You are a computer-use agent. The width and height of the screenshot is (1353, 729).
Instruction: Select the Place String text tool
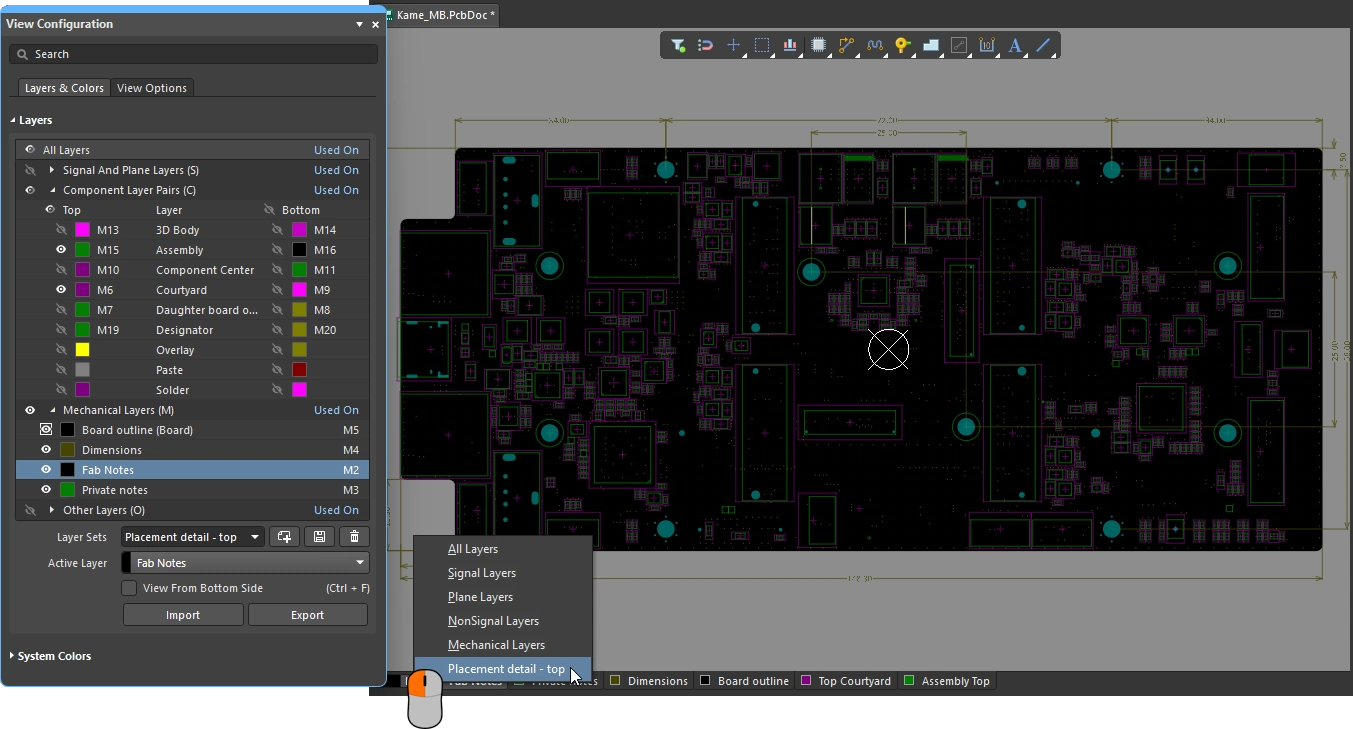click(1015, 45)
